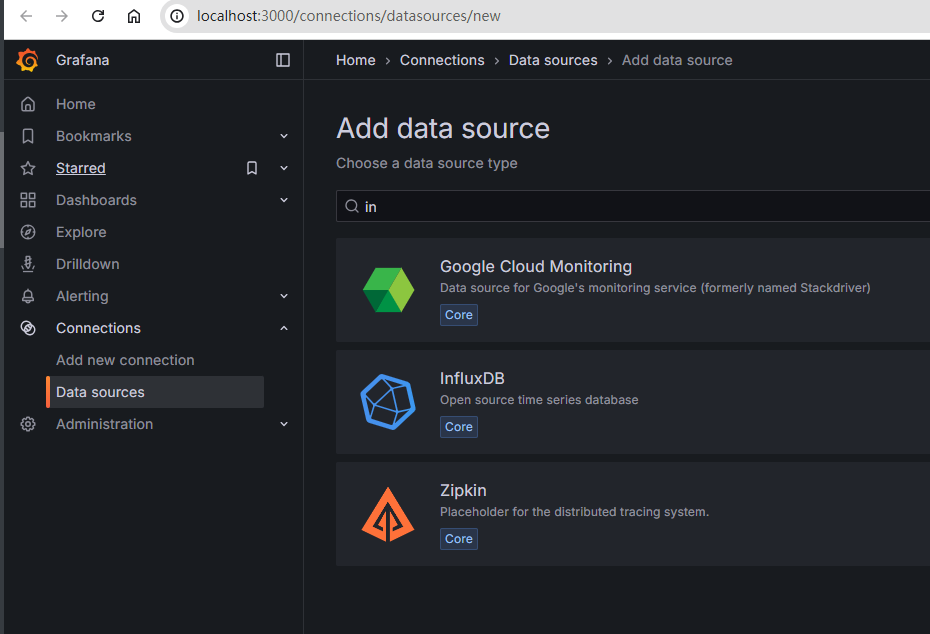Click the Administration gear icon
The width and height of the screenshot is (930, 634).
tap(28, 424)
